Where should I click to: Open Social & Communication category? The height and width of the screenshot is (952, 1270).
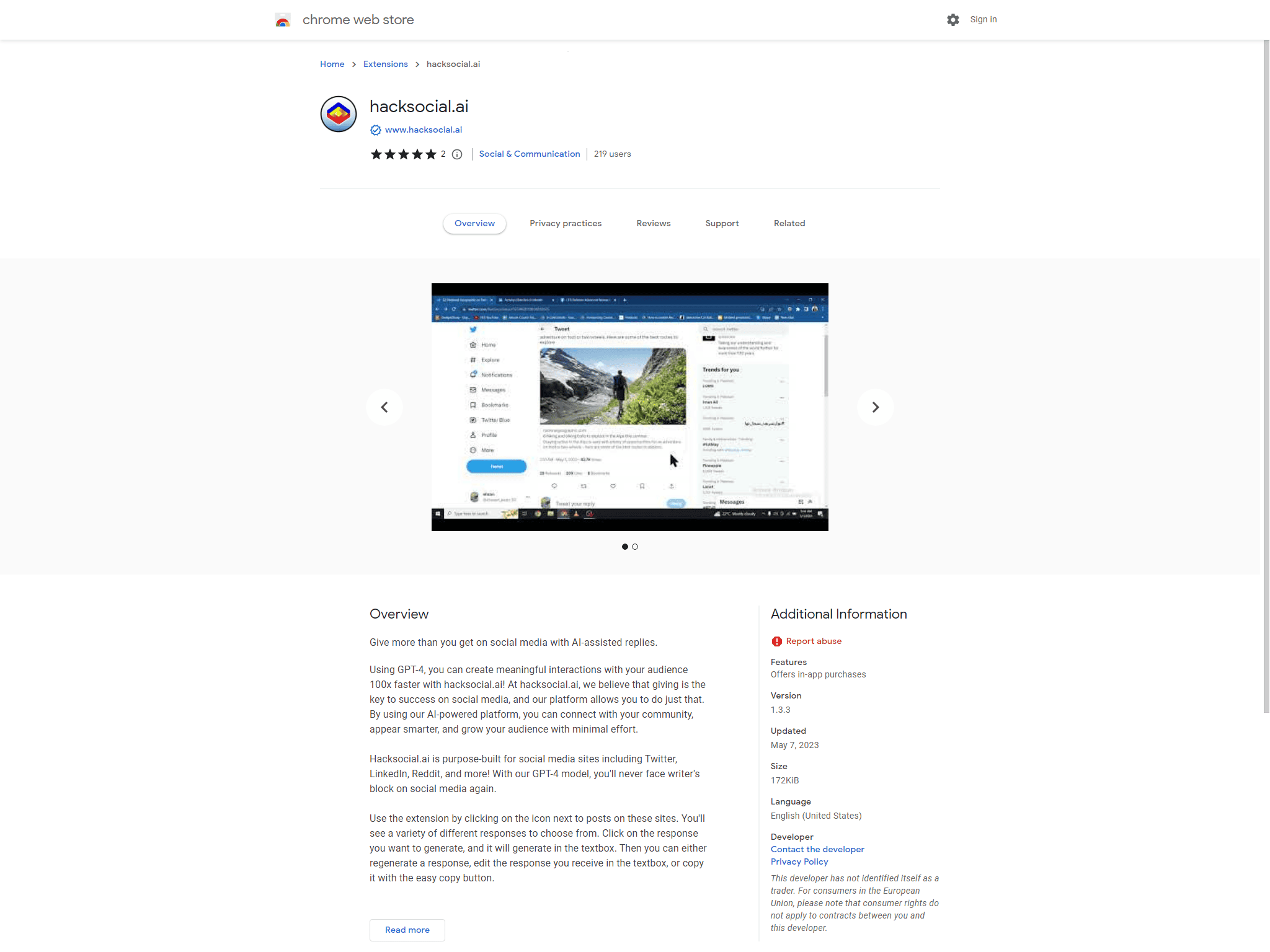click(530, 154)
